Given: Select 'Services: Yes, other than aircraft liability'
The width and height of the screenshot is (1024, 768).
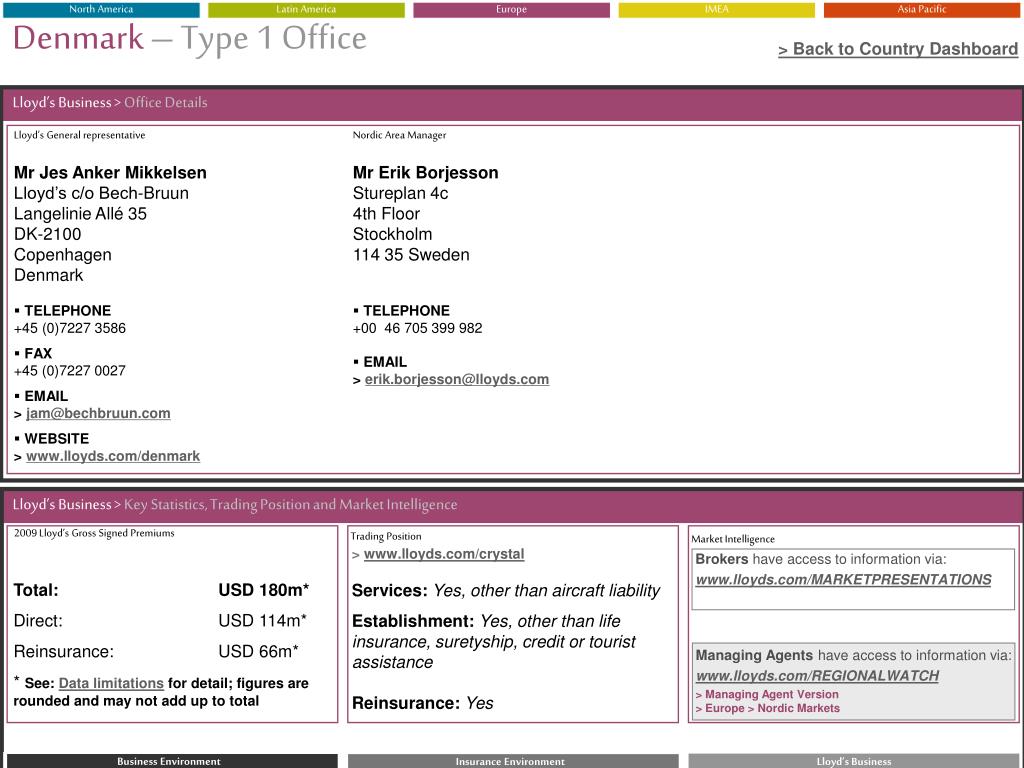Looking at the screenshot, I should [x=506, y=590].
